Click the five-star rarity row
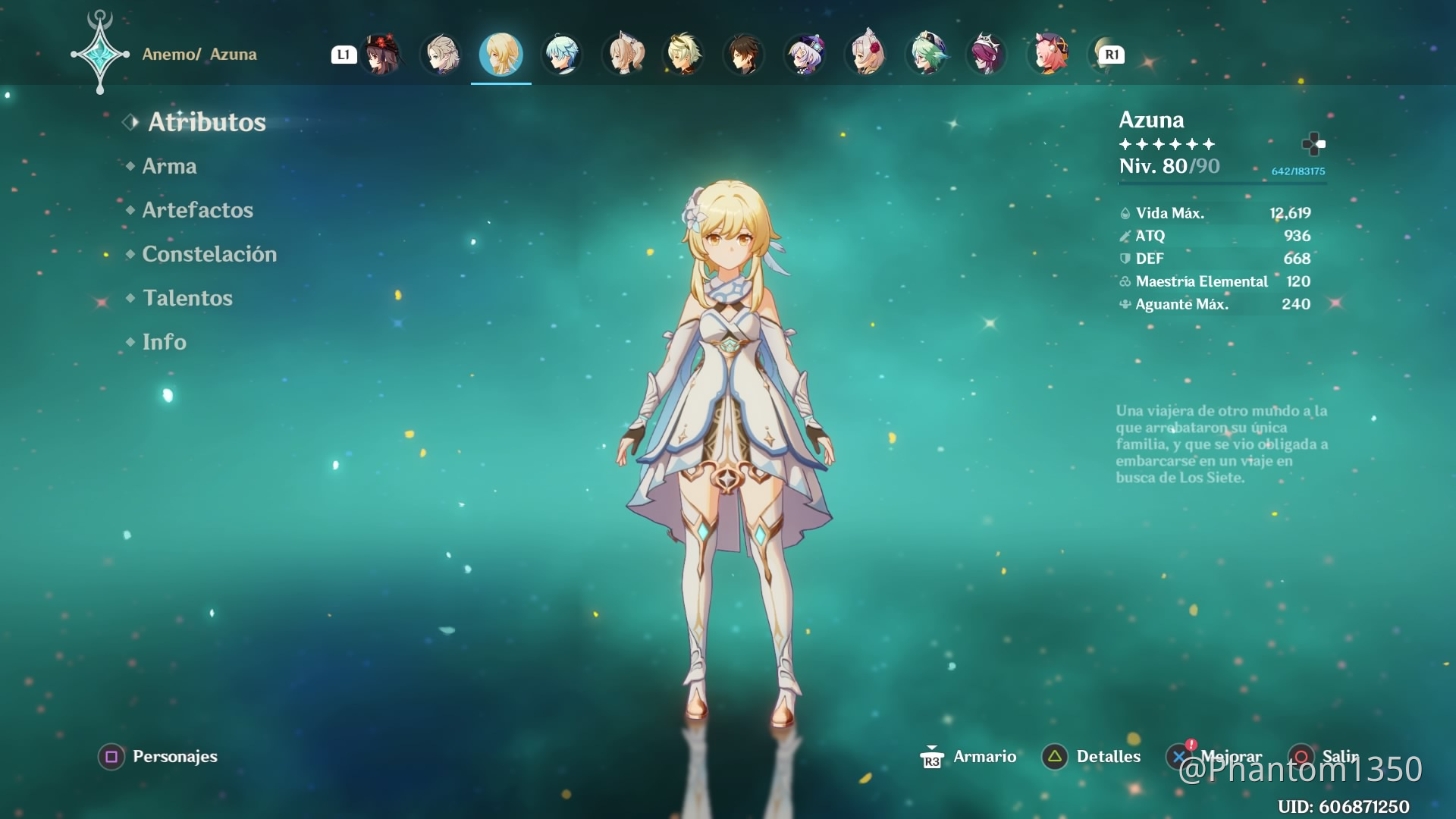Viewport: 1456px width, 819px height. click(x=1167, y=144)
